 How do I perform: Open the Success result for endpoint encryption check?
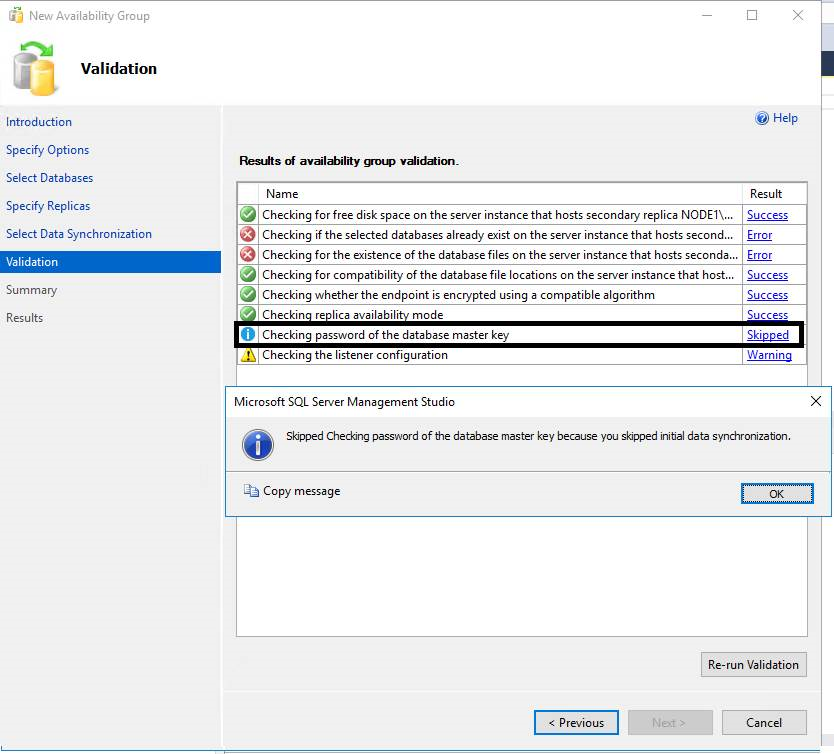click(x=767, y=295)
